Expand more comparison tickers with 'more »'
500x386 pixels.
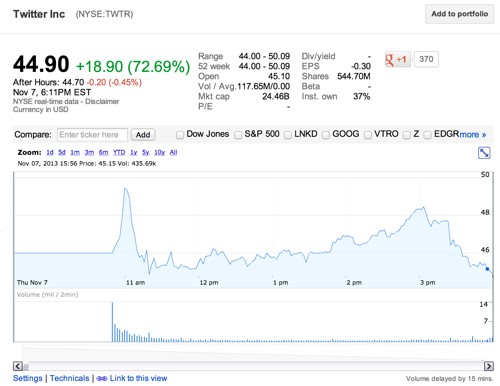pos(473,135)
